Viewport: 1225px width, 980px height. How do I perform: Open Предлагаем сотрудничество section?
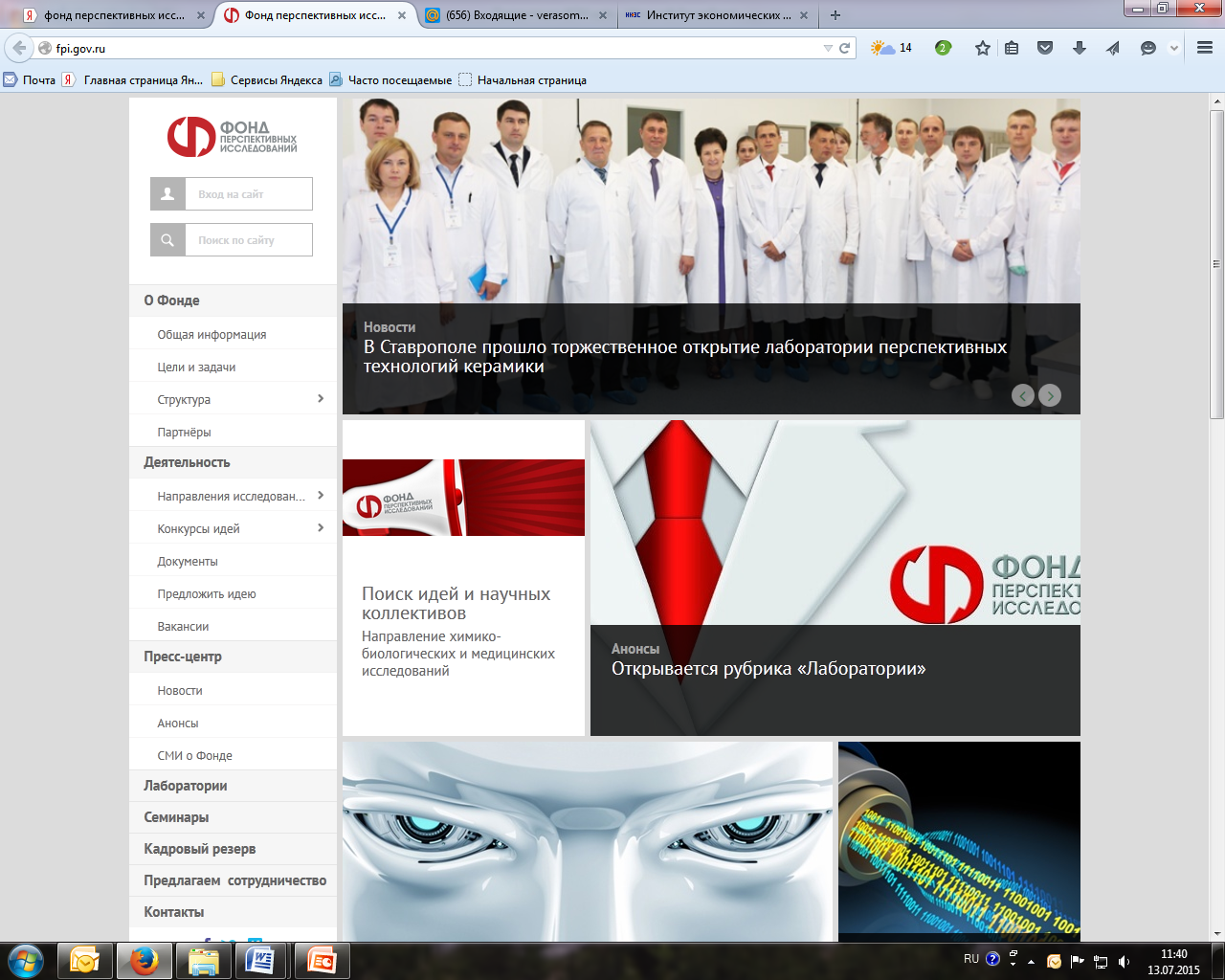[x=234, y=880]
